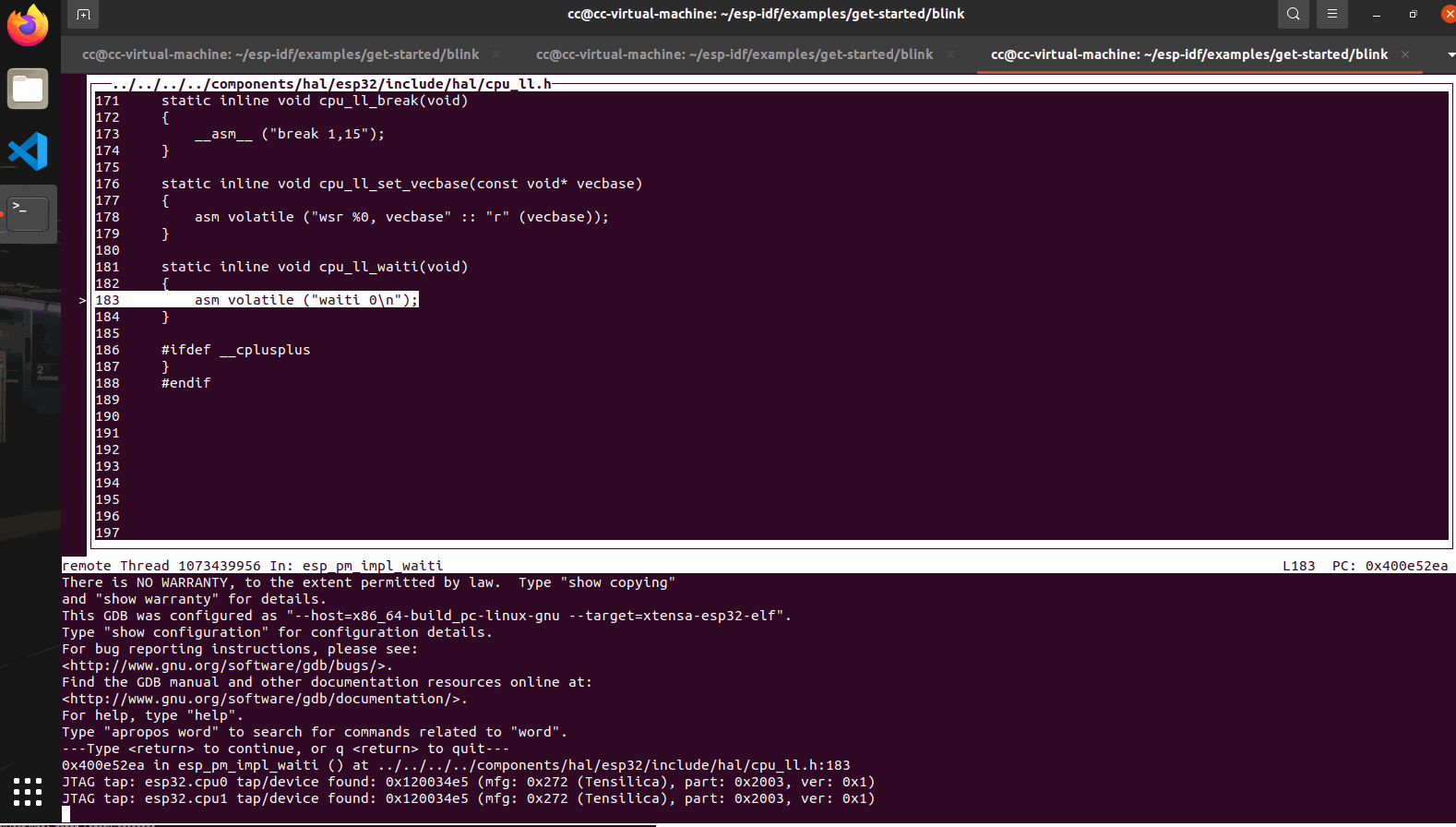Image resolution: width=1456 pixels, height=827 pixels.
Task: Open Firefox from the dock
Action: pyautogui.click(x=28, y=25)
